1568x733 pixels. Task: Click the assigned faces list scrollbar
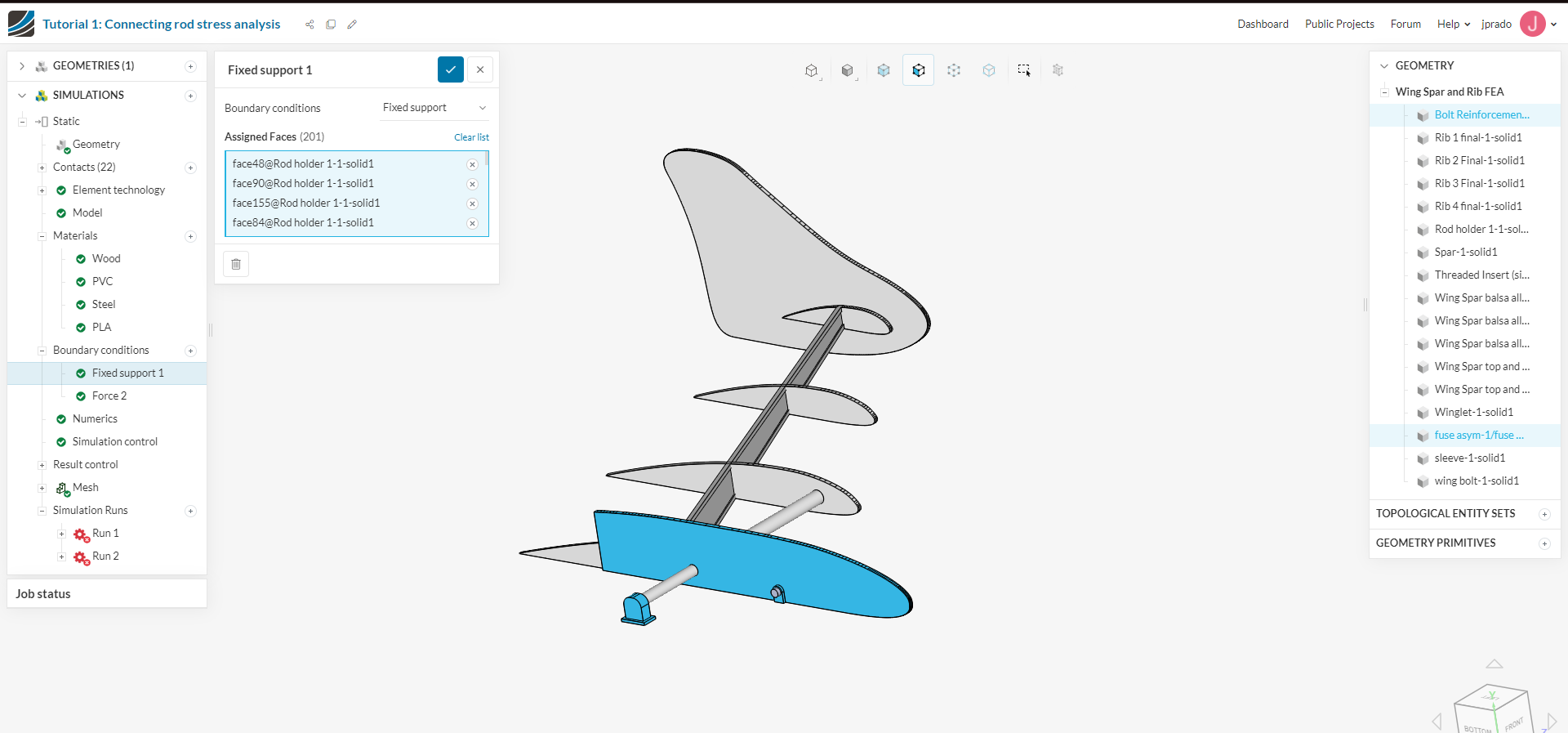pyautogui.click(x=487, y=159)
